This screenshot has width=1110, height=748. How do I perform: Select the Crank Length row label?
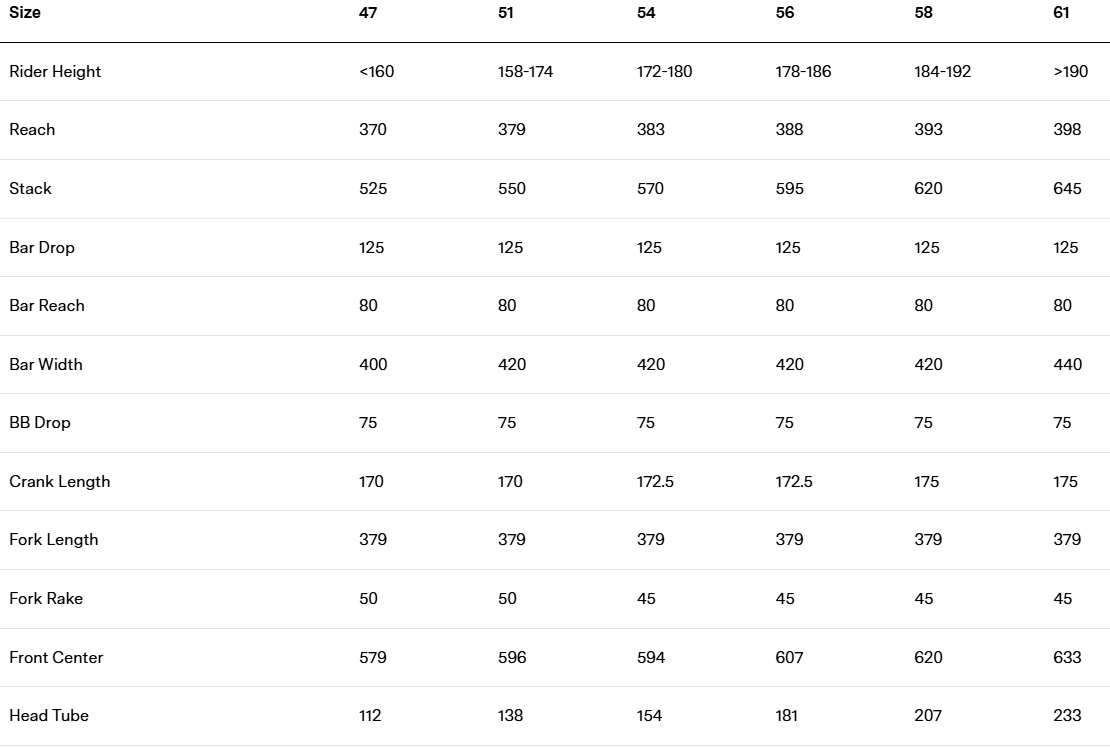(x=60, y=482)
